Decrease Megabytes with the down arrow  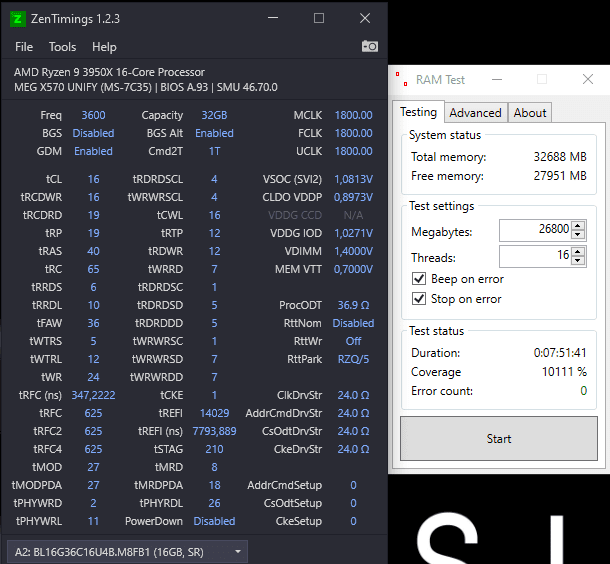coord(578,235)
